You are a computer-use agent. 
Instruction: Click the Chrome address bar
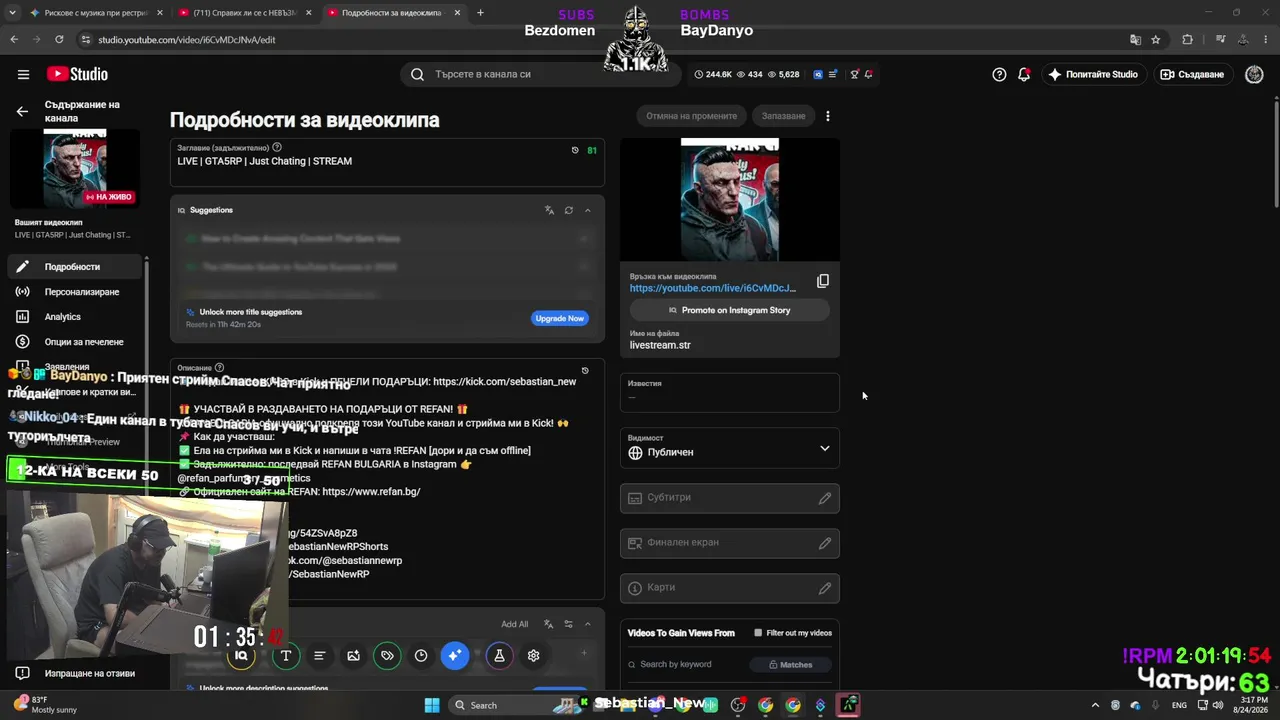pyautogui.click(x=600, y=40)
